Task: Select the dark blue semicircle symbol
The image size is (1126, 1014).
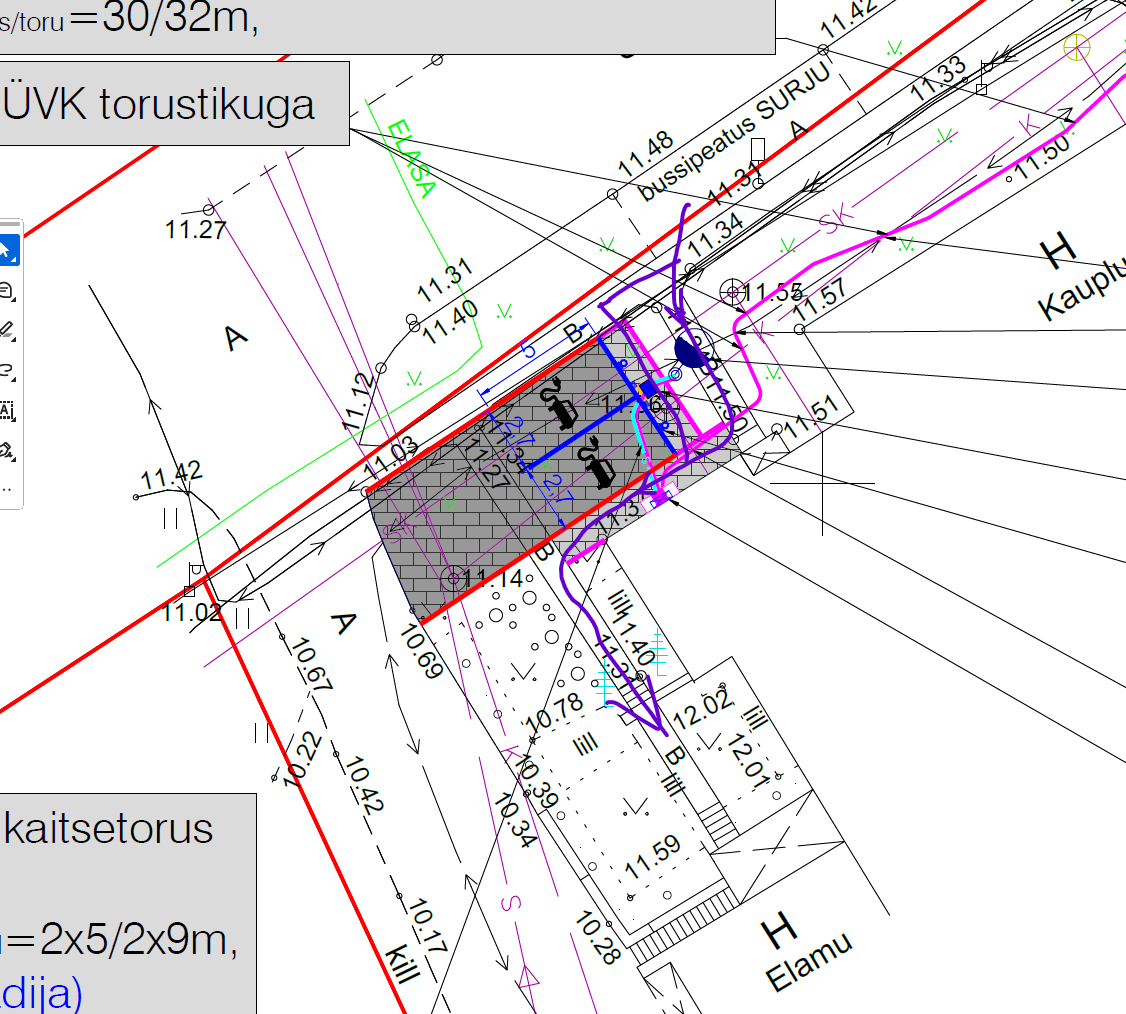Action: pos(692,351)
